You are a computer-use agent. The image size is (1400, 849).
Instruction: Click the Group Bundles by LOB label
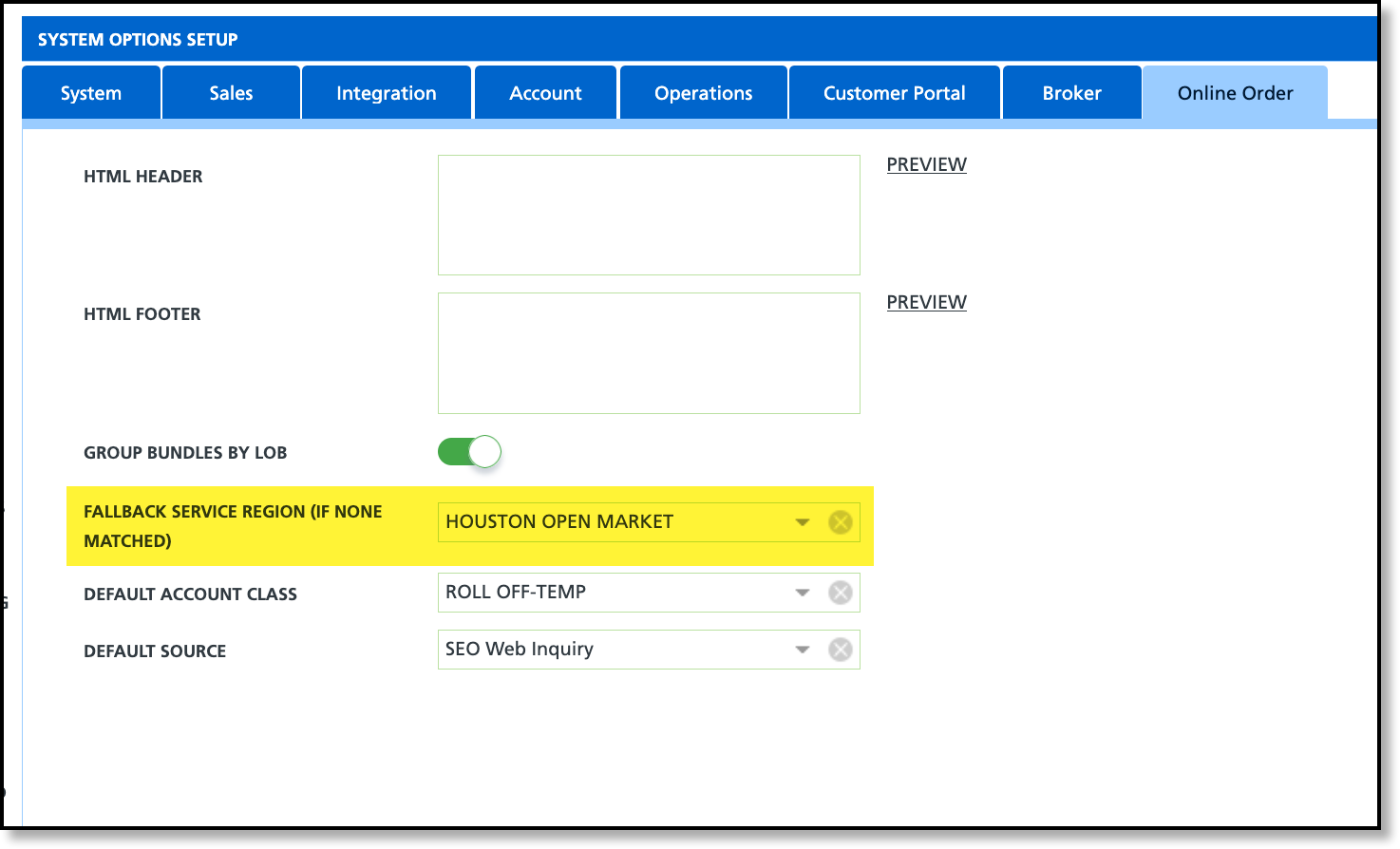185,453
